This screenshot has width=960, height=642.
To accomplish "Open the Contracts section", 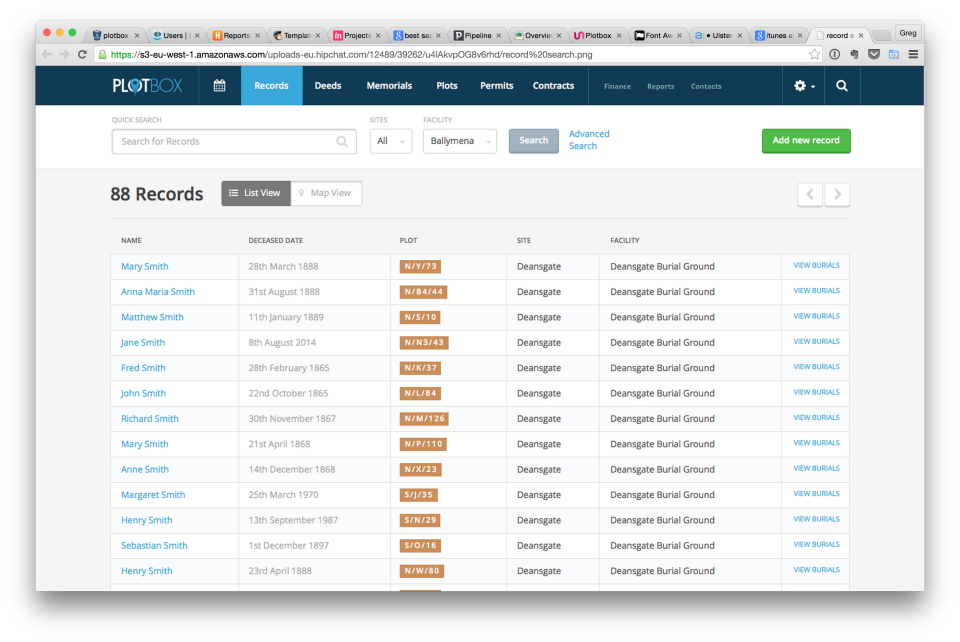I will point(553,86).
